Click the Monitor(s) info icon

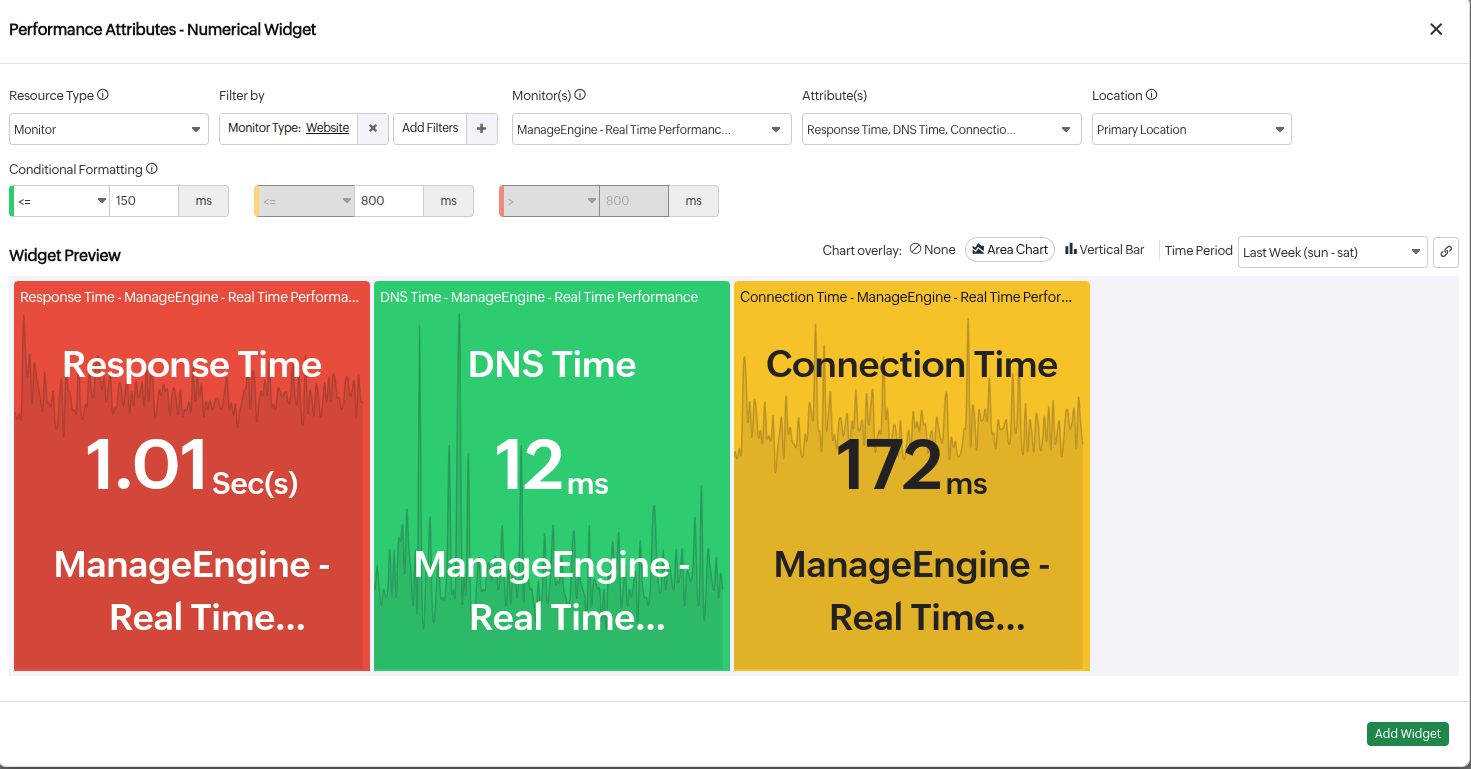[x=580, y=95]
